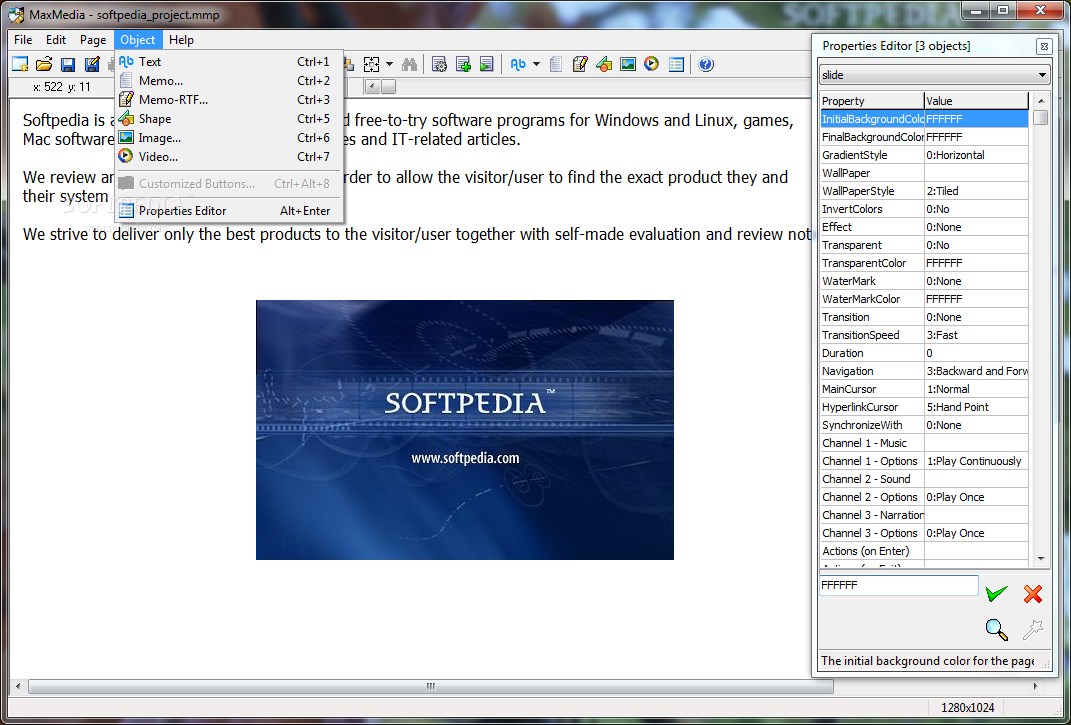Select the Duration property row
Screen dimensions: 1071x725
tap(924, 353)
